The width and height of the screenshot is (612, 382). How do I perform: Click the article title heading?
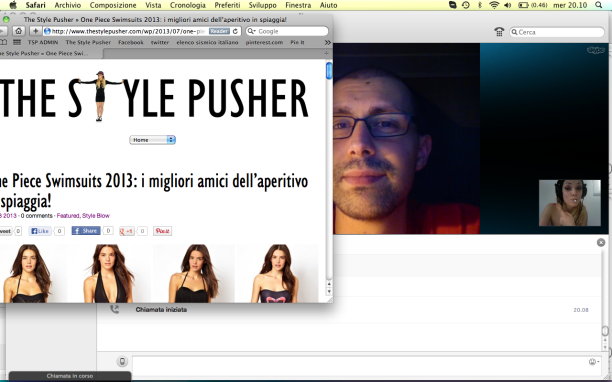pyautogui.click(x=154, y=191)
